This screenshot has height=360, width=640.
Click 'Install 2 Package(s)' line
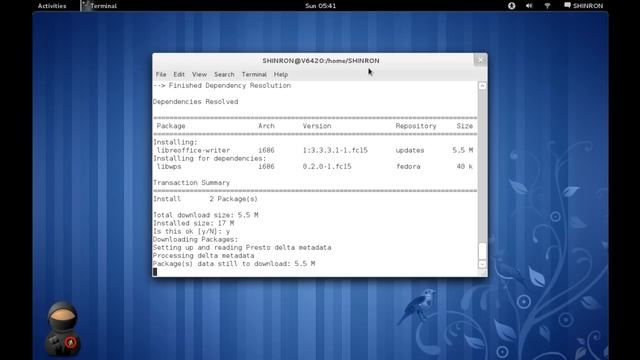pyautogui.click(x=205, y=199)
